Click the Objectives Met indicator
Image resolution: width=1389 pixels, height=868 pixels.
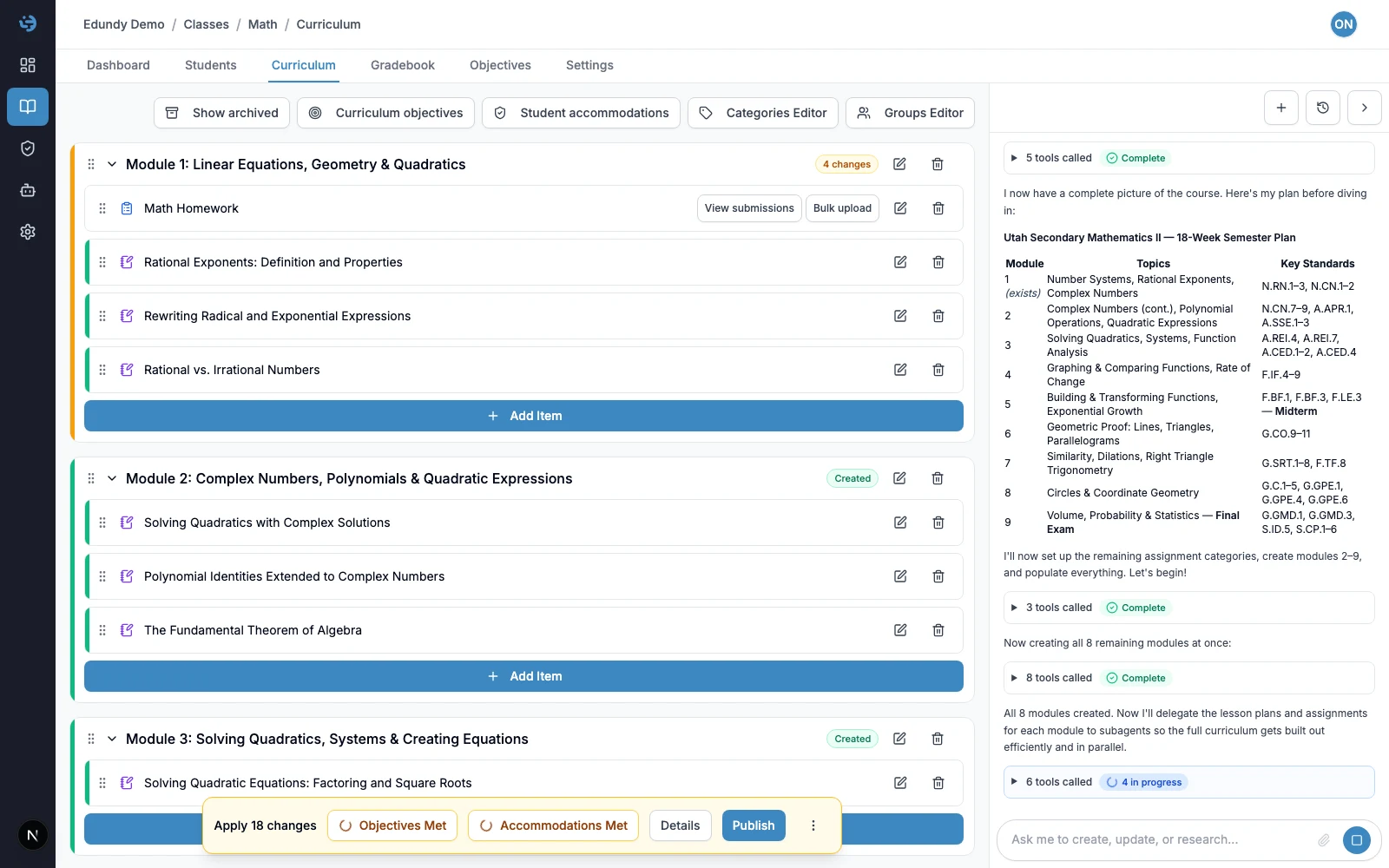pyautogui.click(x=392, y=825)
